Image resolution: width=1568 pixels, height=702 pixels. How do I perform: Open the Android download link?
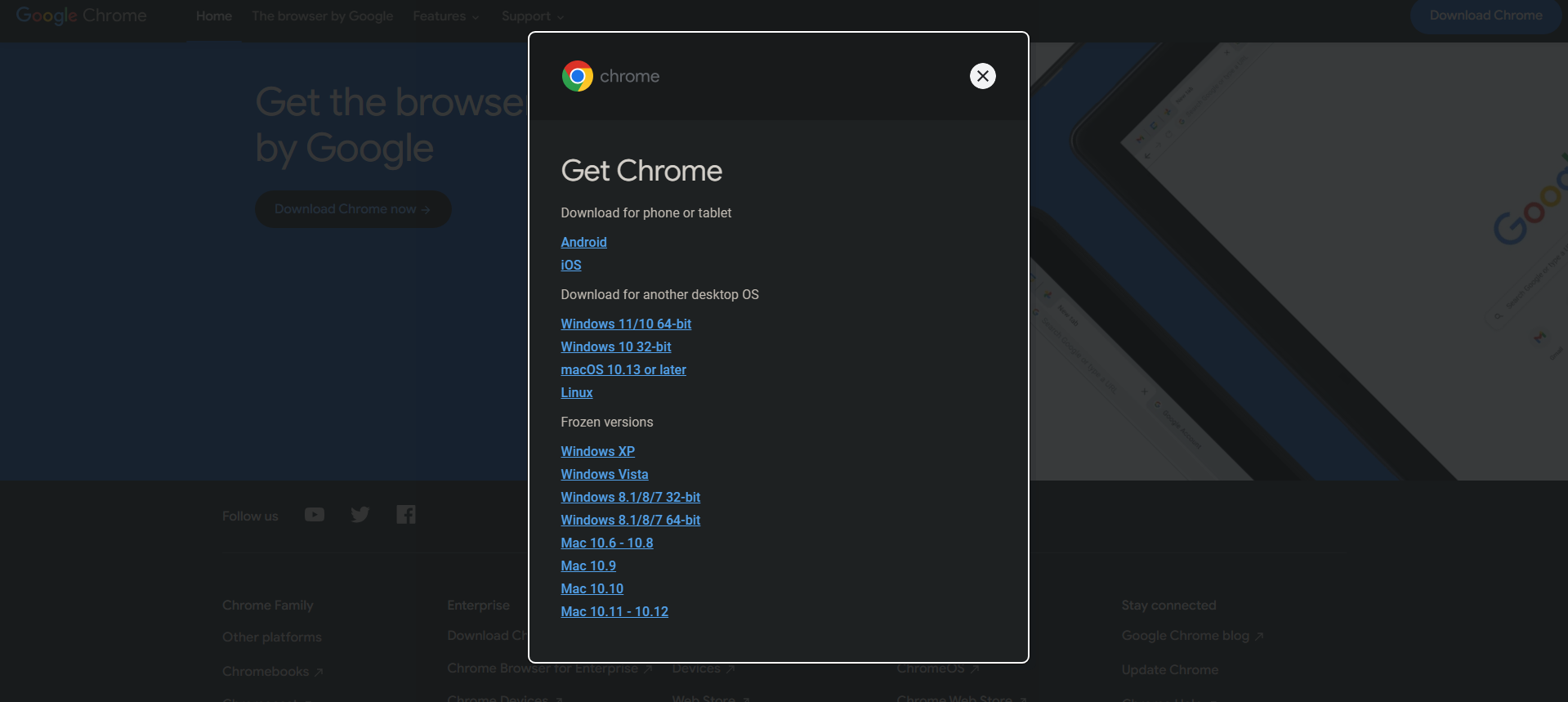(x=583, y=242)
